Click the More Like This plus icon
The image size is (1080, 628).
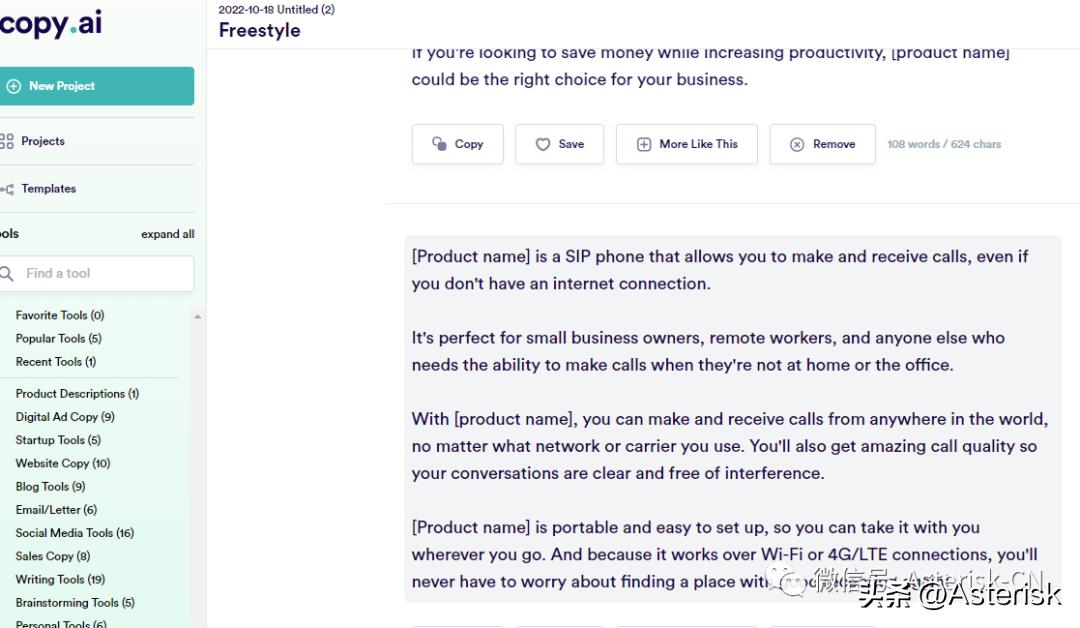click(x=644, y=144)
